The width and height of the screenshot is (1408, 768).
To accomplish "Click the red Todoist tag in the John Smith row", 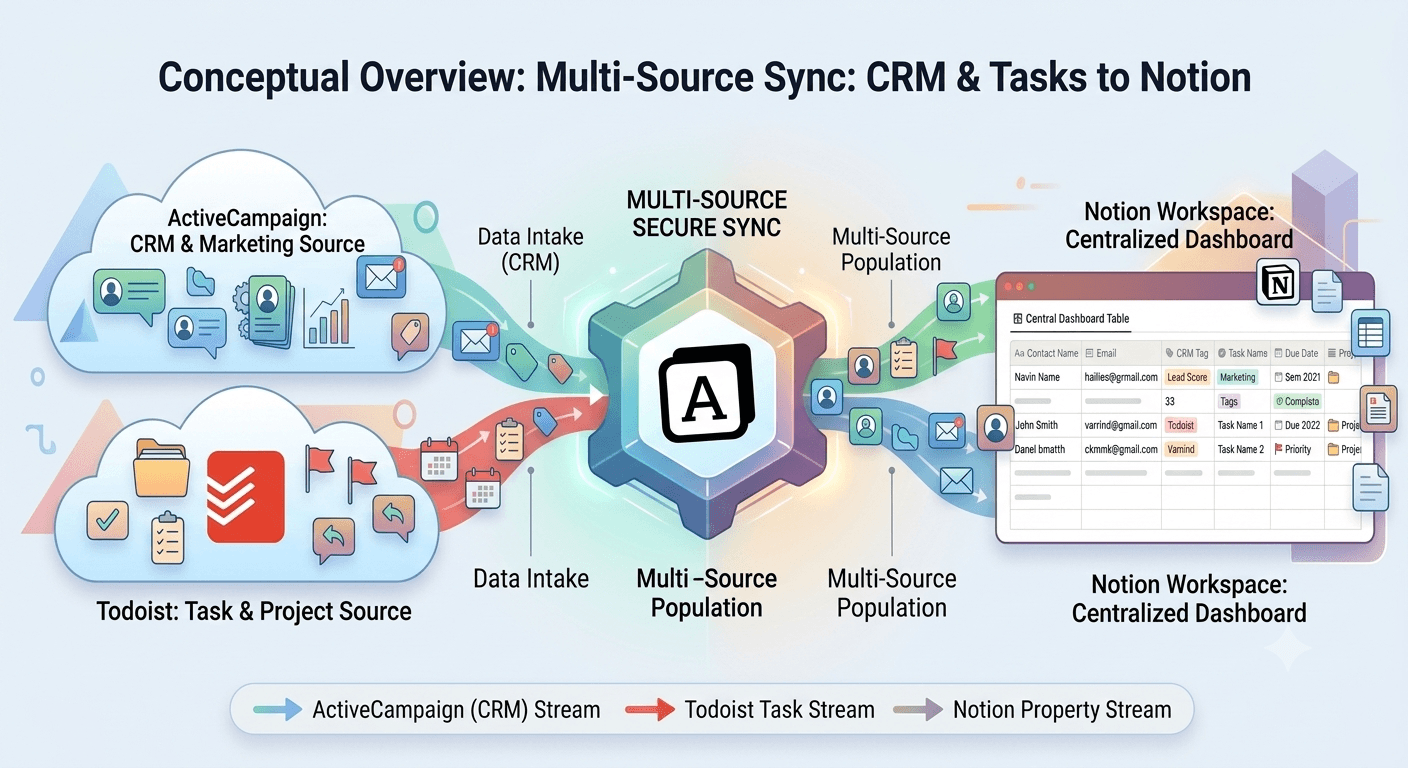I will pyautogui.click(x=1181, y=425).
